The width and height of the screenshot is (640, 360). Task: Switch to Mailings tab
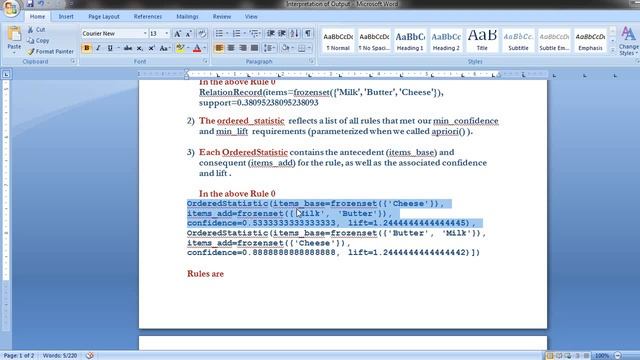(187, 17)
